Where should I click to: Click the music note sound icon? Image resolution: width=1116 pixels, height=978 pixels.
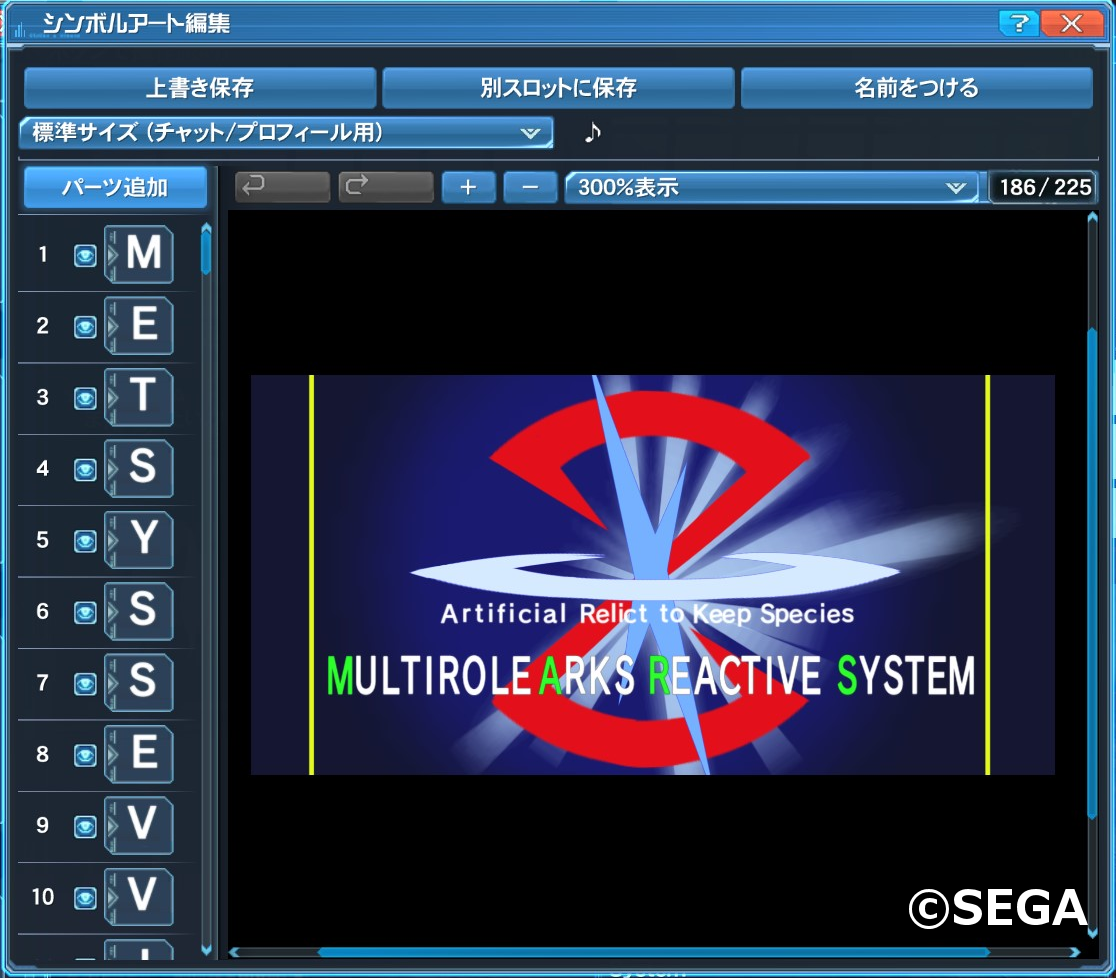coord(592,132)
